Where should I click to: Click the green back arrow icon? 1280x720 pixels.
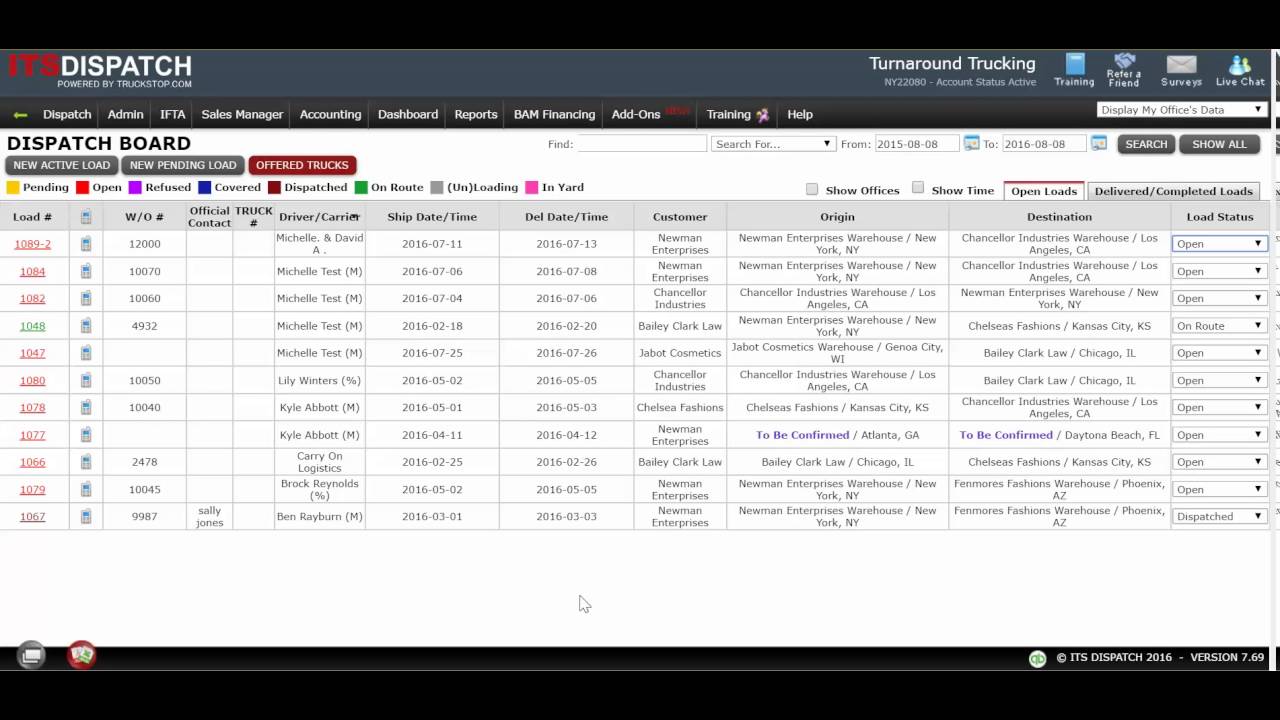(x=20, y=115)
